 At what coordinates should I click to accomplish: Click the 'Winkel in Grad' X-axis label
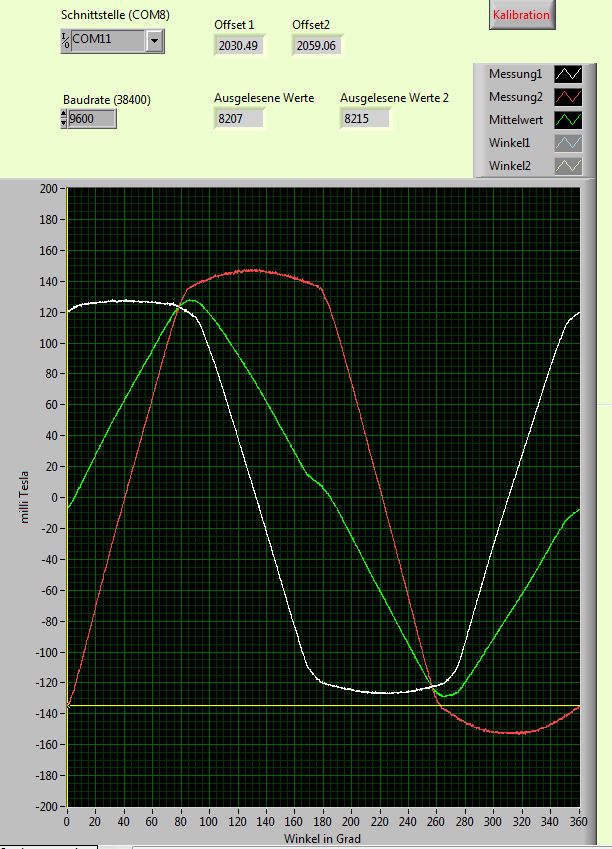[322, 838]
